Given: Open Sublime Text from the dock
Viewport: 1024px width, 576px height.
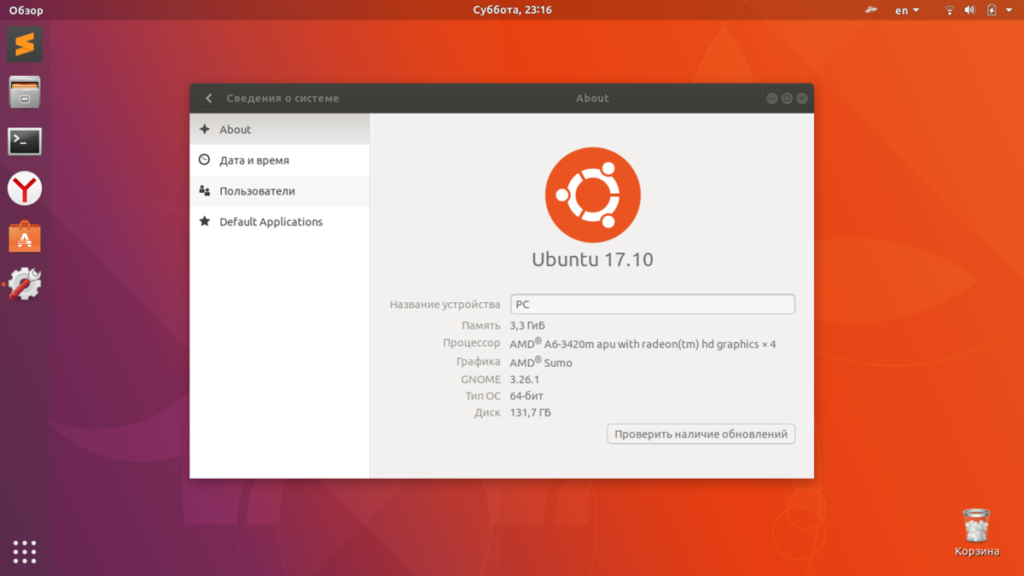Looking at the screenshot, I should pos(25,44).
